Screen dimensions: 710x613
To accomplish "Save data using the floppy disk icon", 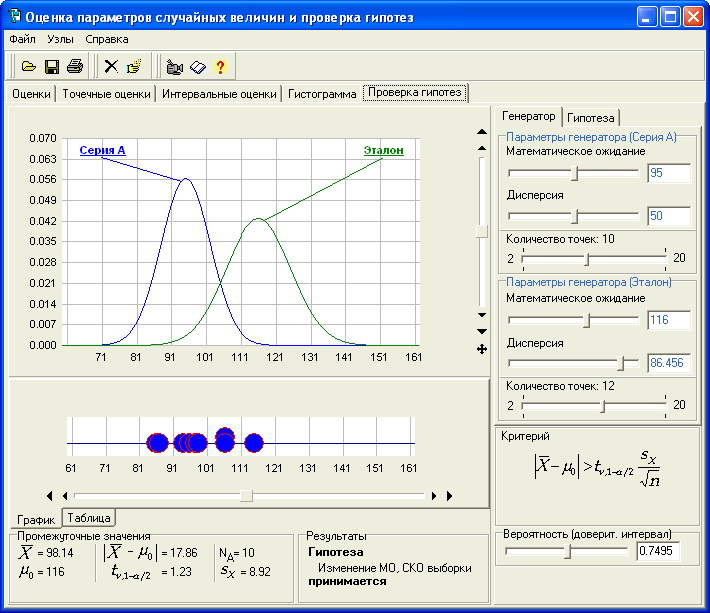I will (52, 67).
